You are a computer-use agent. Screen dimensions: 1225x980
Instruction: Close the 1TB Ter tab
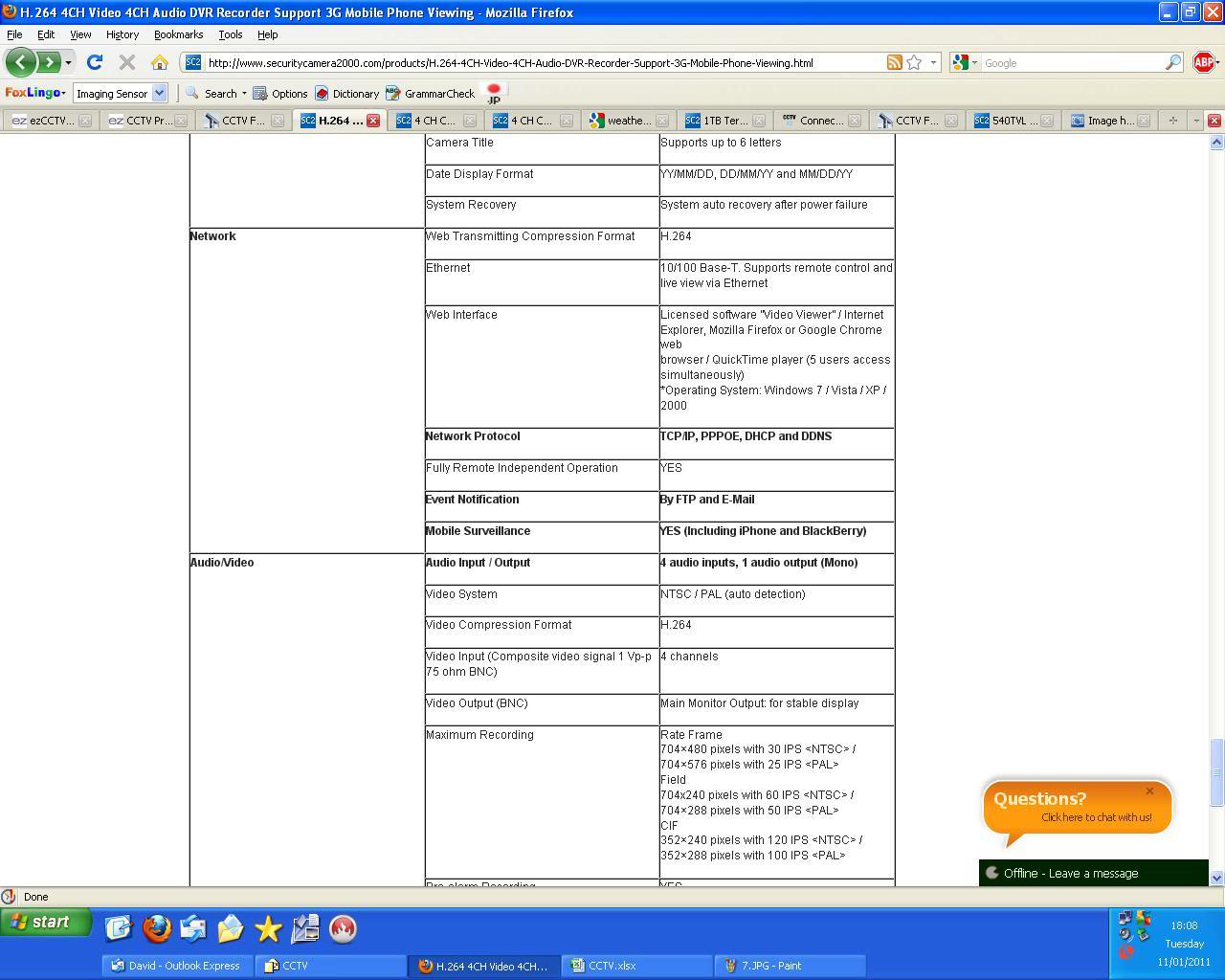[x=759, y=121]
